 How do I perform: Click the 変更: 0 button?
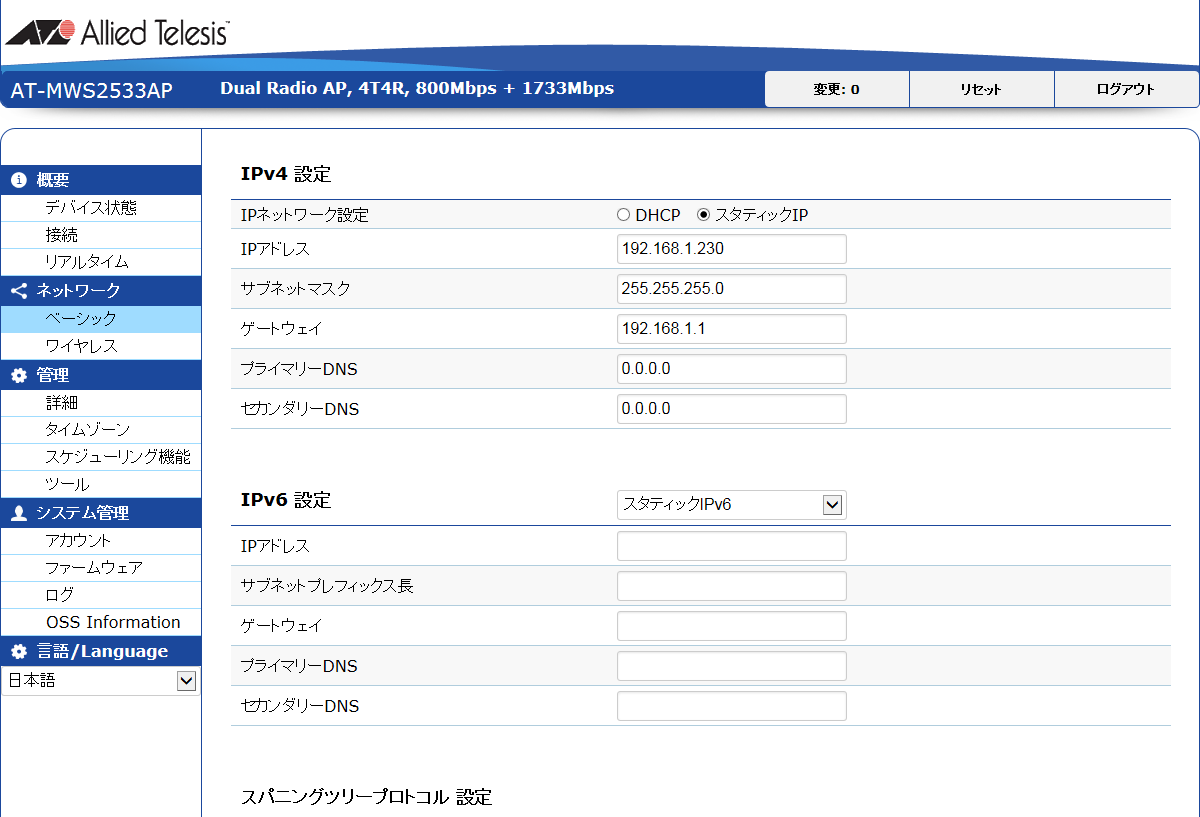click(x=837, y=89)
